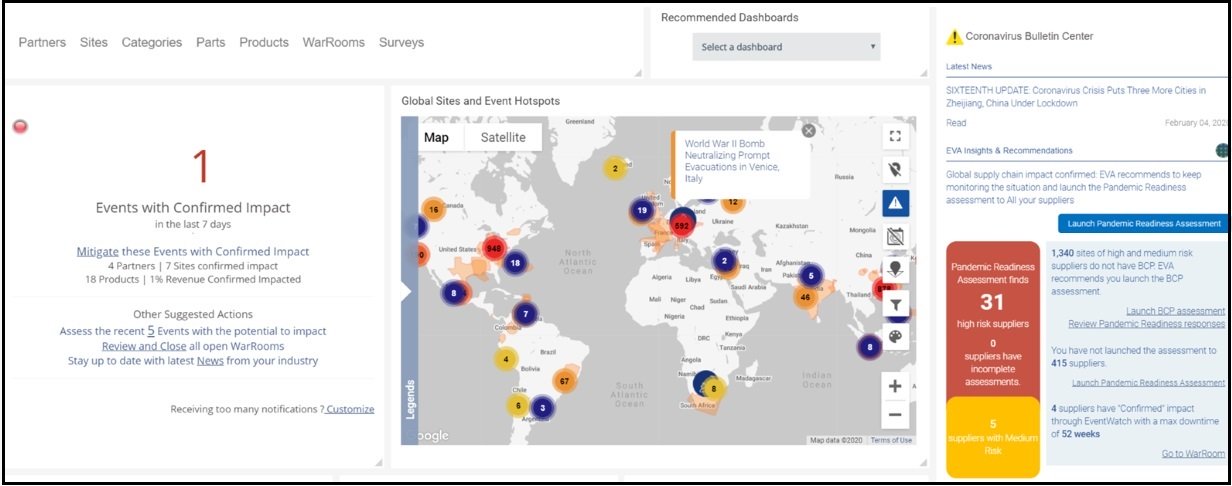Select the yellow 4 cluster near Bolivia
1232x486 pixels.
tap(506, 359)
